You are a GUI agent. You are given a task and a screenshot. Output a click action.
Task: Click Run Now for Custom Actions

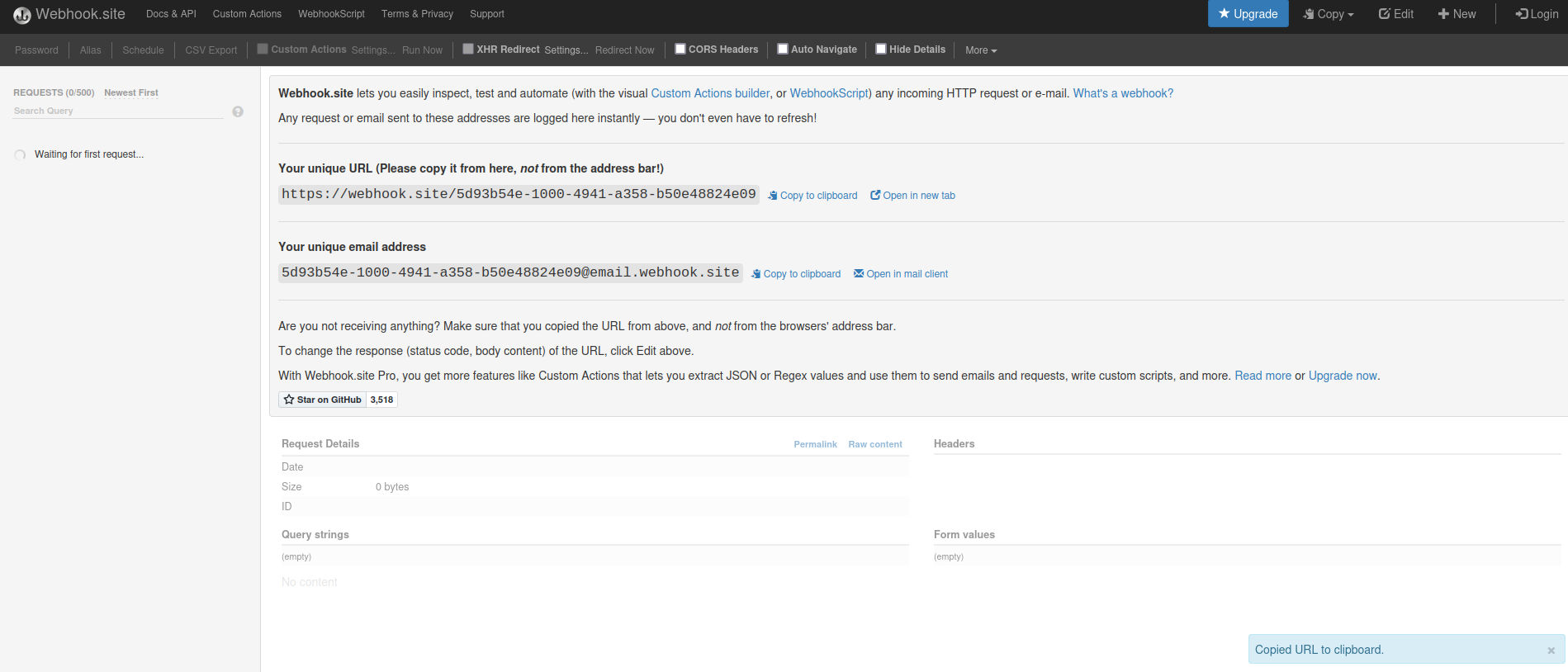(422, 50)
